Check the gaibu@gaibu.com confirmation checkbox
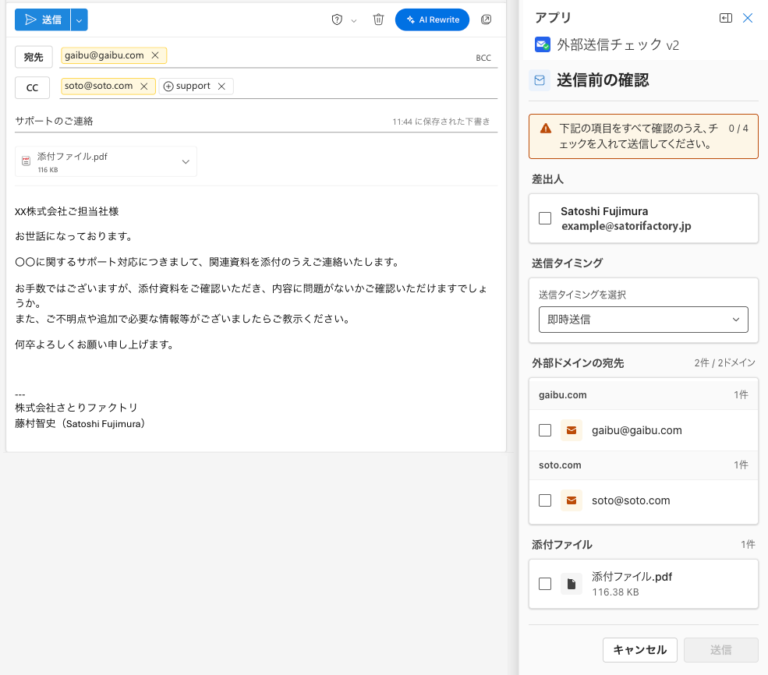Image resolution: width=768 pixels, height=675 pixels. 545,430
